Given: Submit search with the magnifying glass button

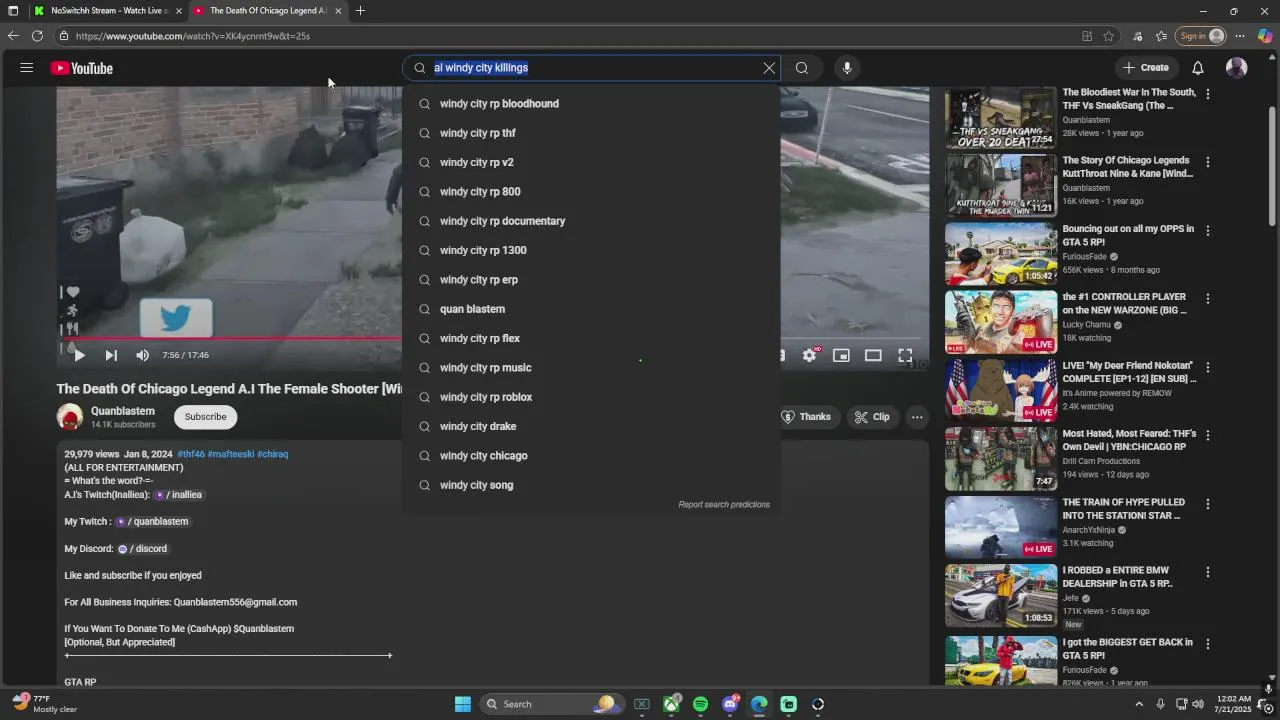Looking at the screenshot, I should tap(802, 68).
